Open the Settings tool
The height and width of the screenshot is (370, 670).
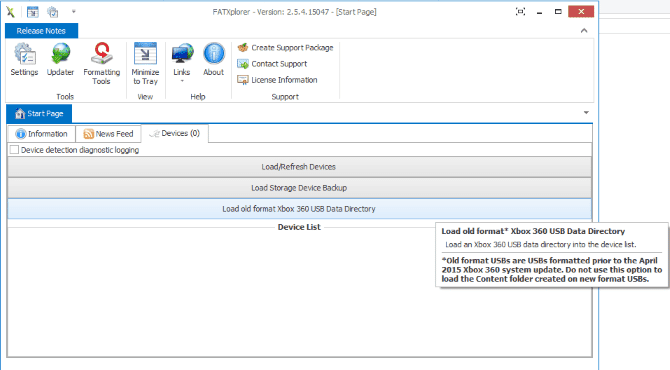pos(24,60)
